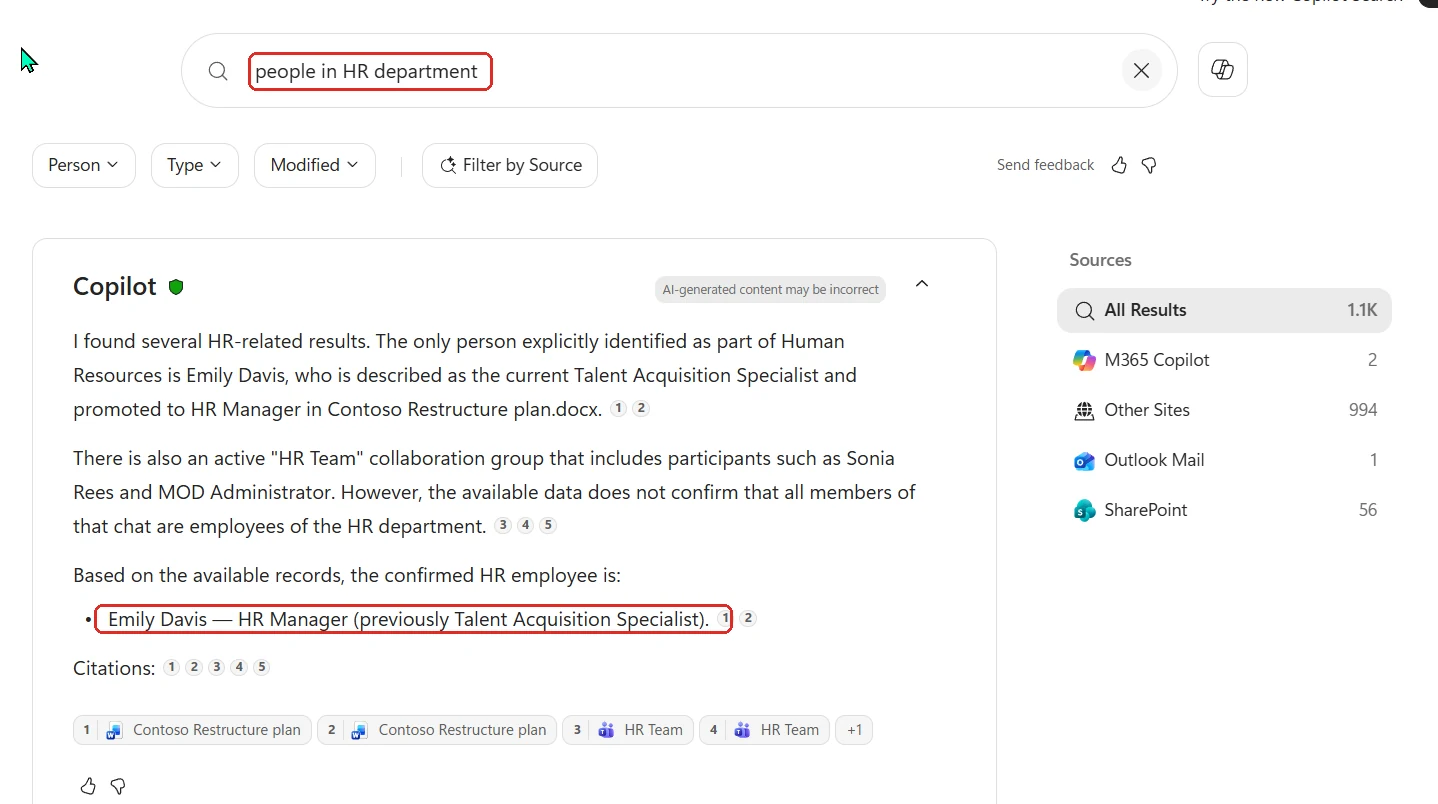Filter sources to M365 Copilot

(x=1224, y=360)
